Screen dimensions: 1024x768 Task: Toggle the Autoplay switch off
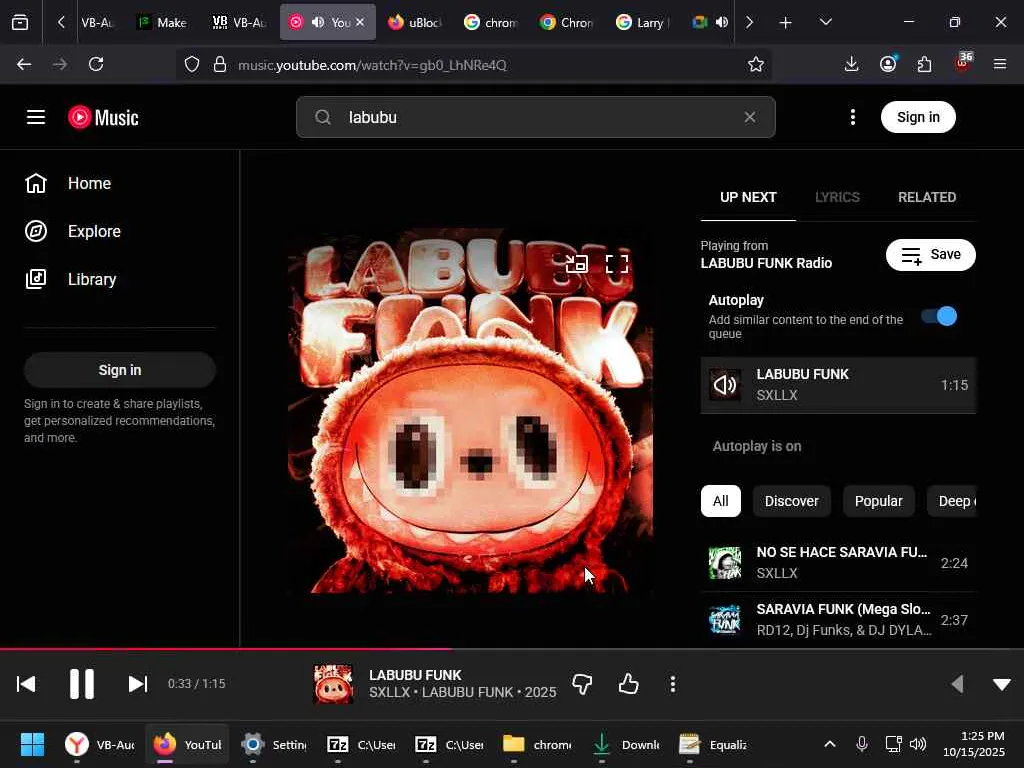coord(939,316)
